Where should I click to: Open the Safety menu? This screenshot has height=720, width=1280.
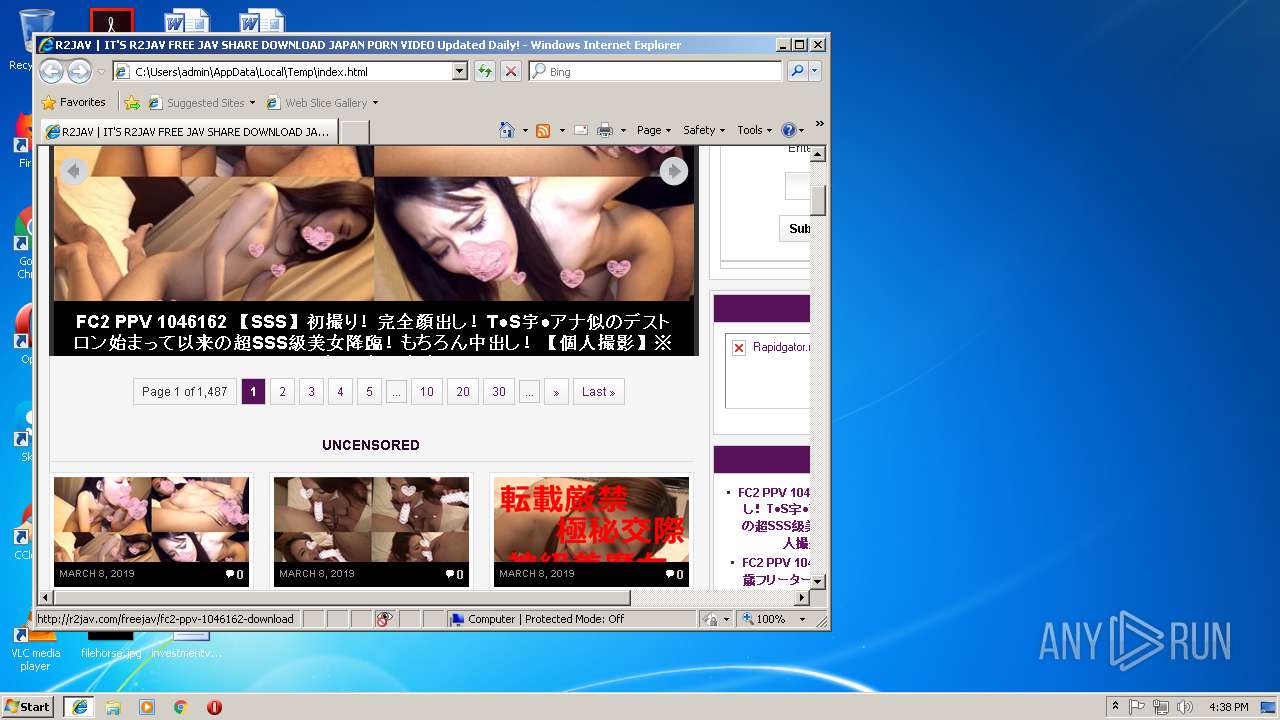(704, 130)
